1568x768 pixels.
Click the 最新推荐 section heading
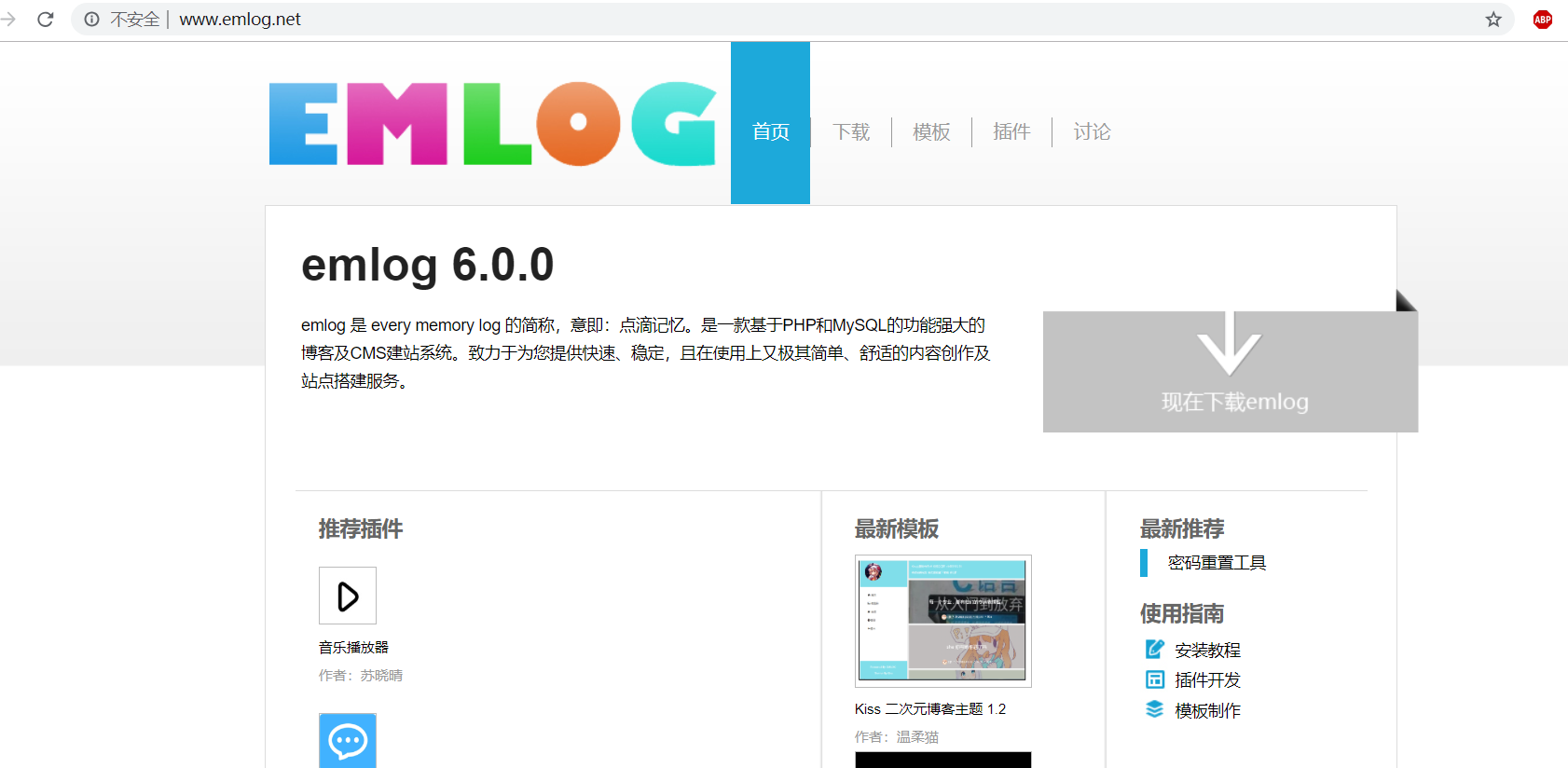[1182, 529]
